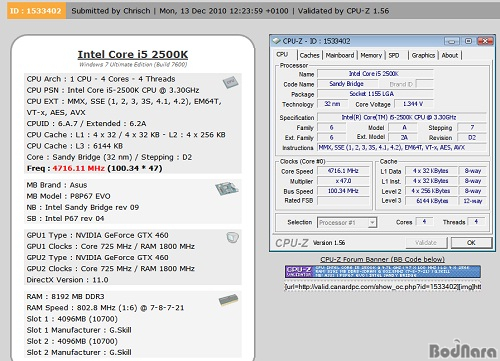Click the CPU-Z Forum Banner label
Screen dimensions: 500x361
382,259
